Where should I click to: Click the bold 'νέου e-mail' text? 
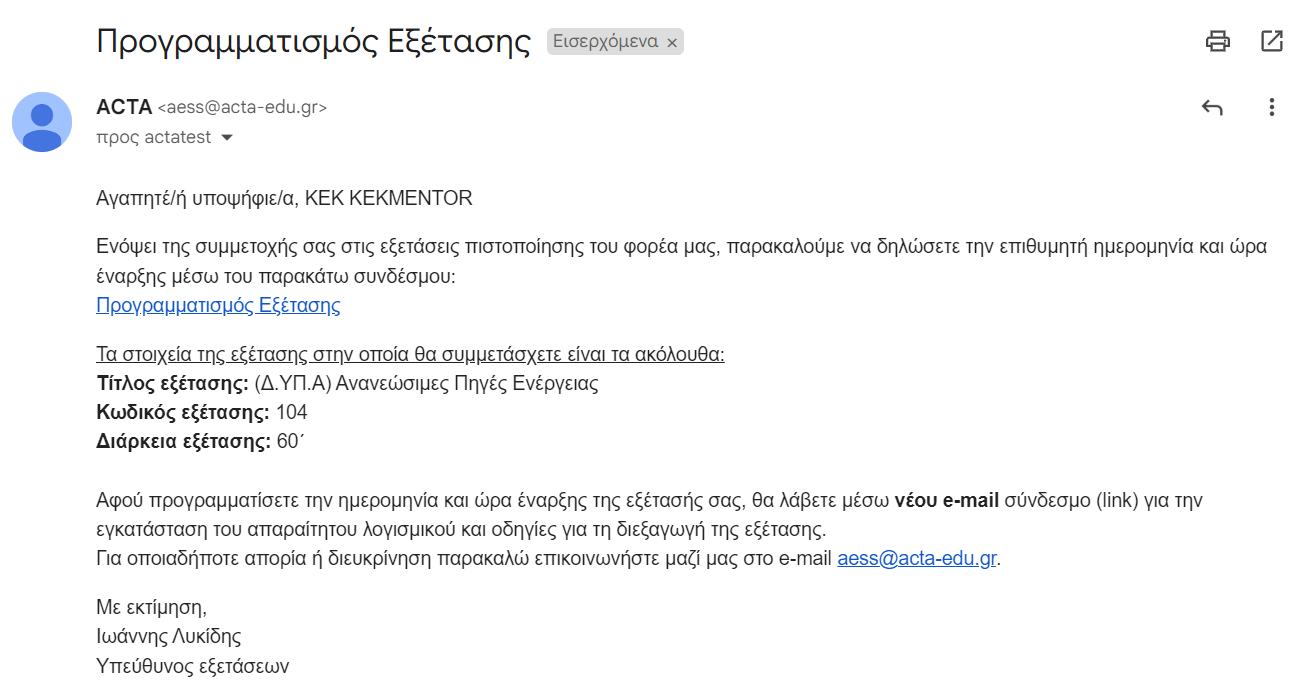946,500
